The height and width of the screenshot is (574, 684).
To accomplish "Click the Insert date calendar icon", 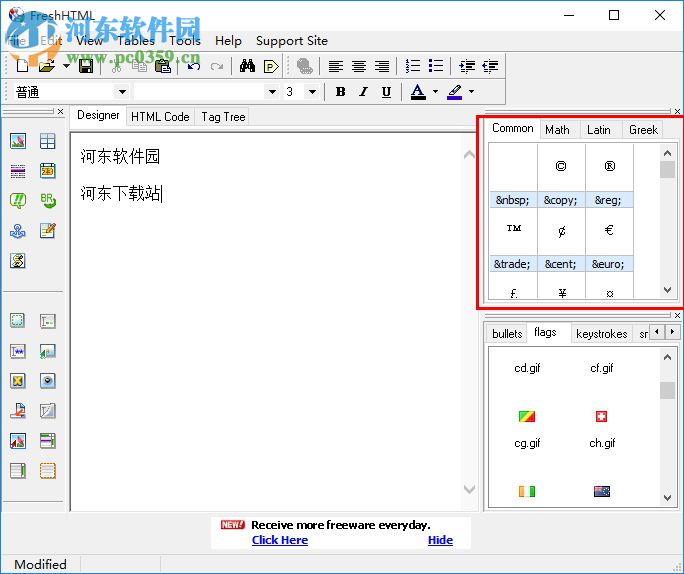I will tap(48, 171).
